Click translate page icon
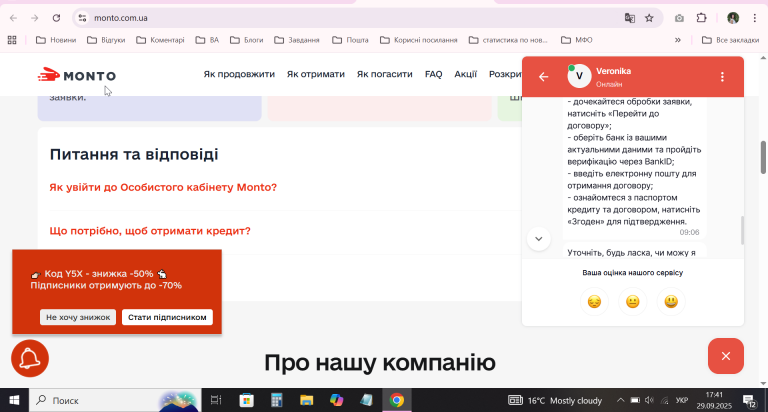768x412 pixels. click(629, 18)
